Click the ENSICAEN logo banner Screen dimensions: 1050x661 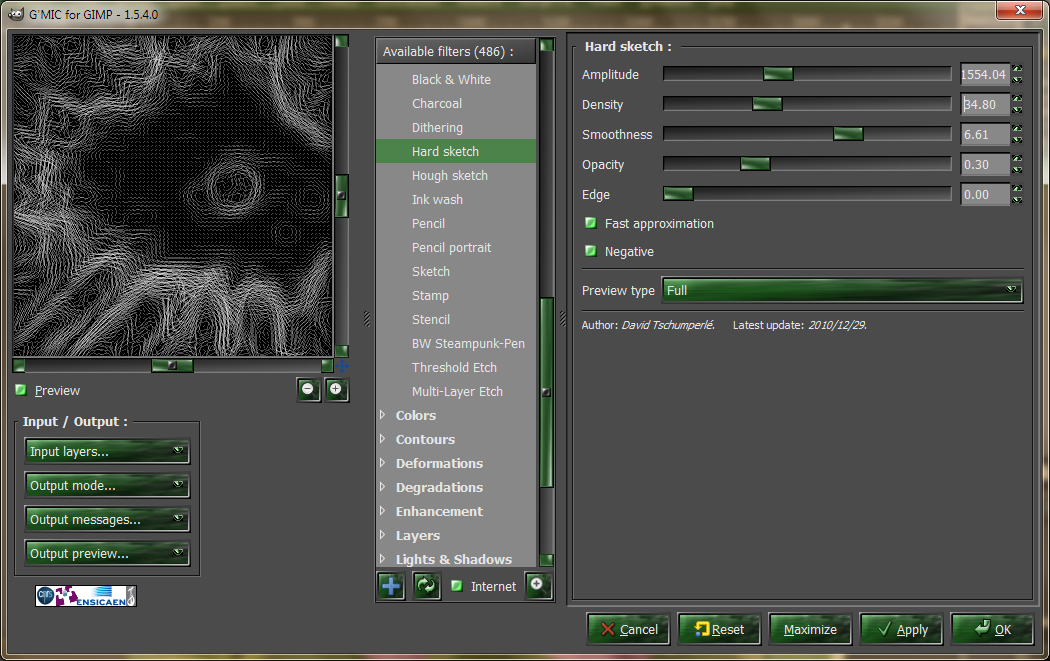tap(86, 595)
